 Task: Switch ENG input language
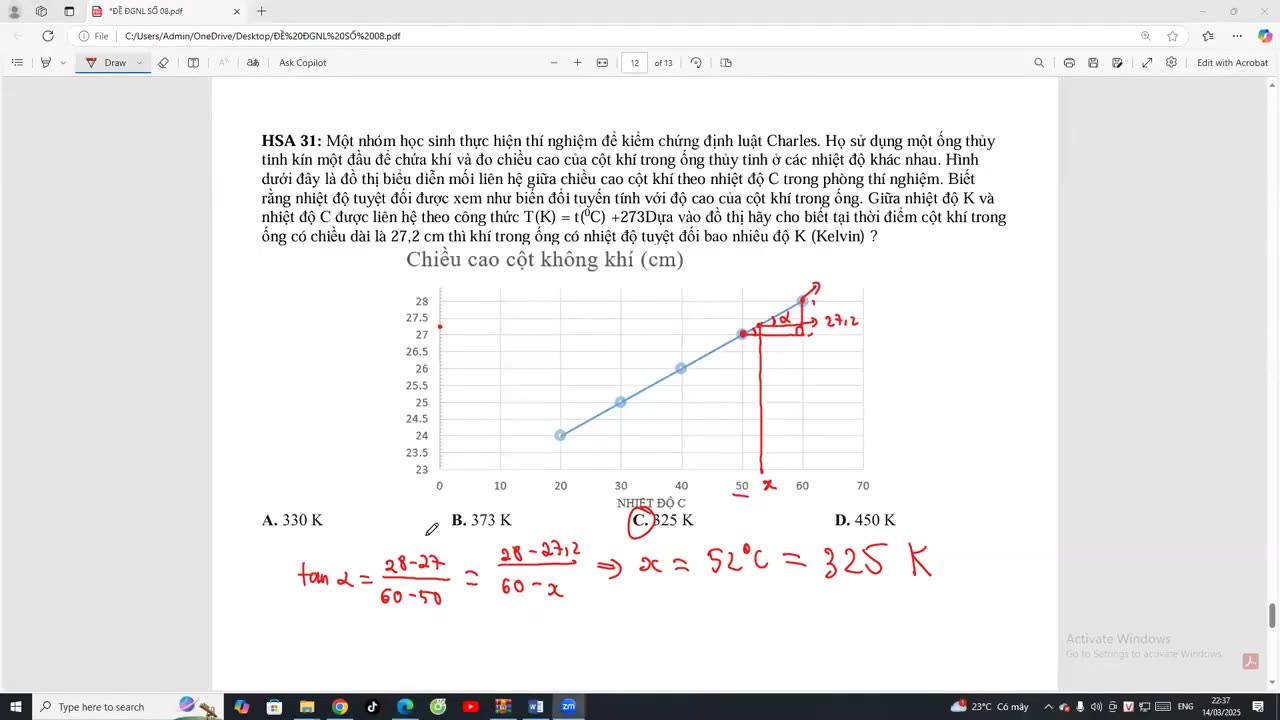(x=1185, y=707)
